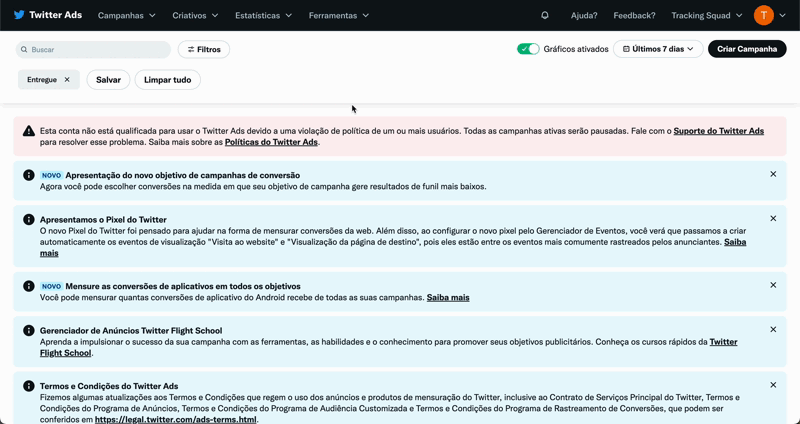Click the Filtros button
This screenshot has height=424, width=800.
coord(204,49)
